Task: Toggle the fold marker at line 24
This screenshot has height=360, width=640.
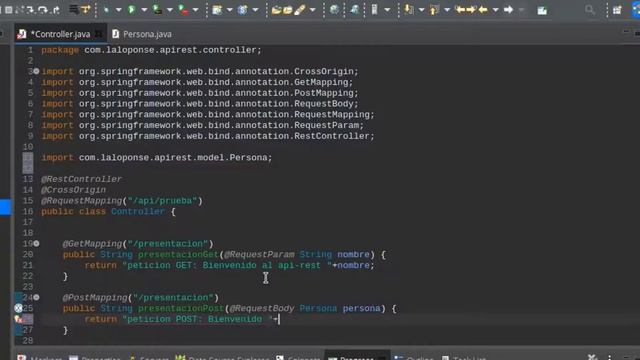Action: pos(36,298)
